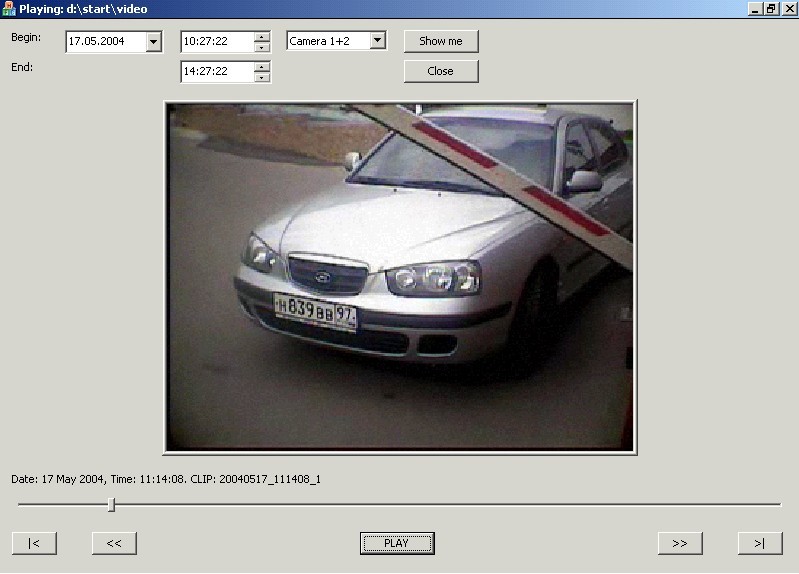Click the playback position slider thumb

112,505
